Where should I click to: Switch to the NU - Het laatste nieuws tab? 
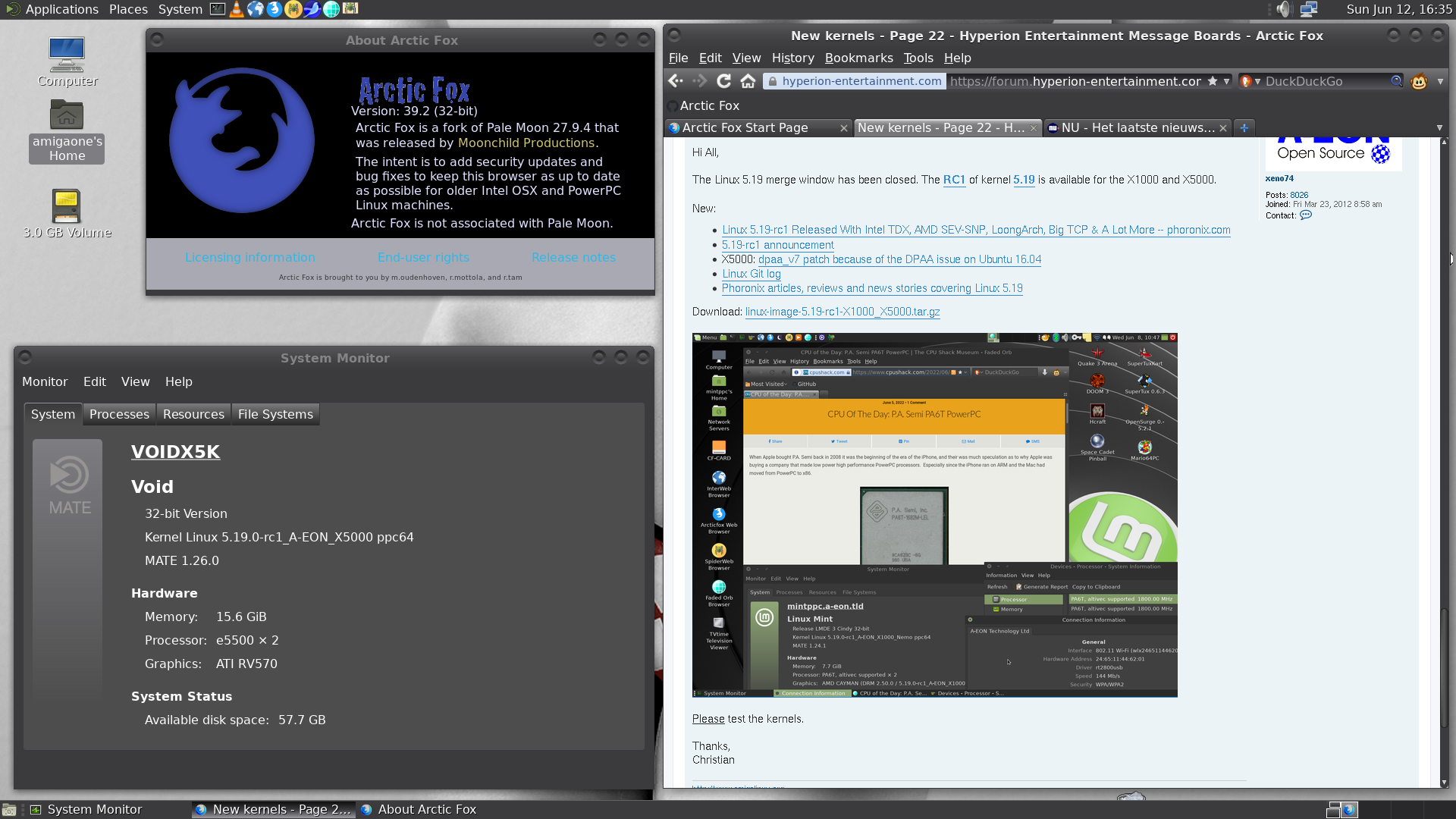point(1137,128)
